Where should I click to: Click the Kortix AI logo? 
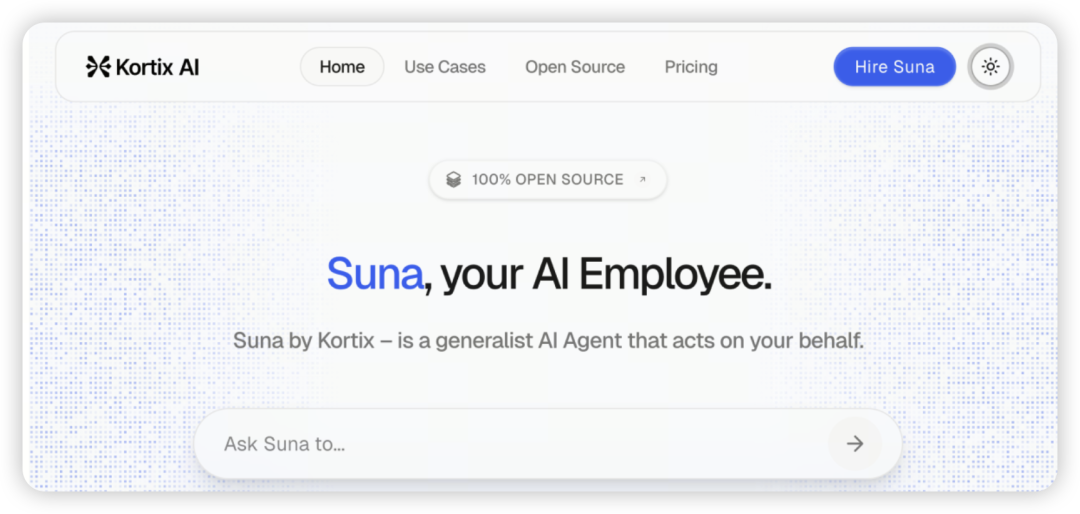143,67
